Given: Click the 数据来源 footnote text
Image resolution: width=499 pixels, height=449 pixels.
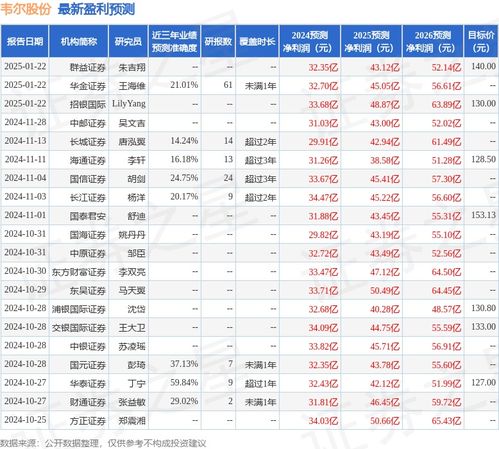Looking at the screenshot, I should click(x=103, y=443).
